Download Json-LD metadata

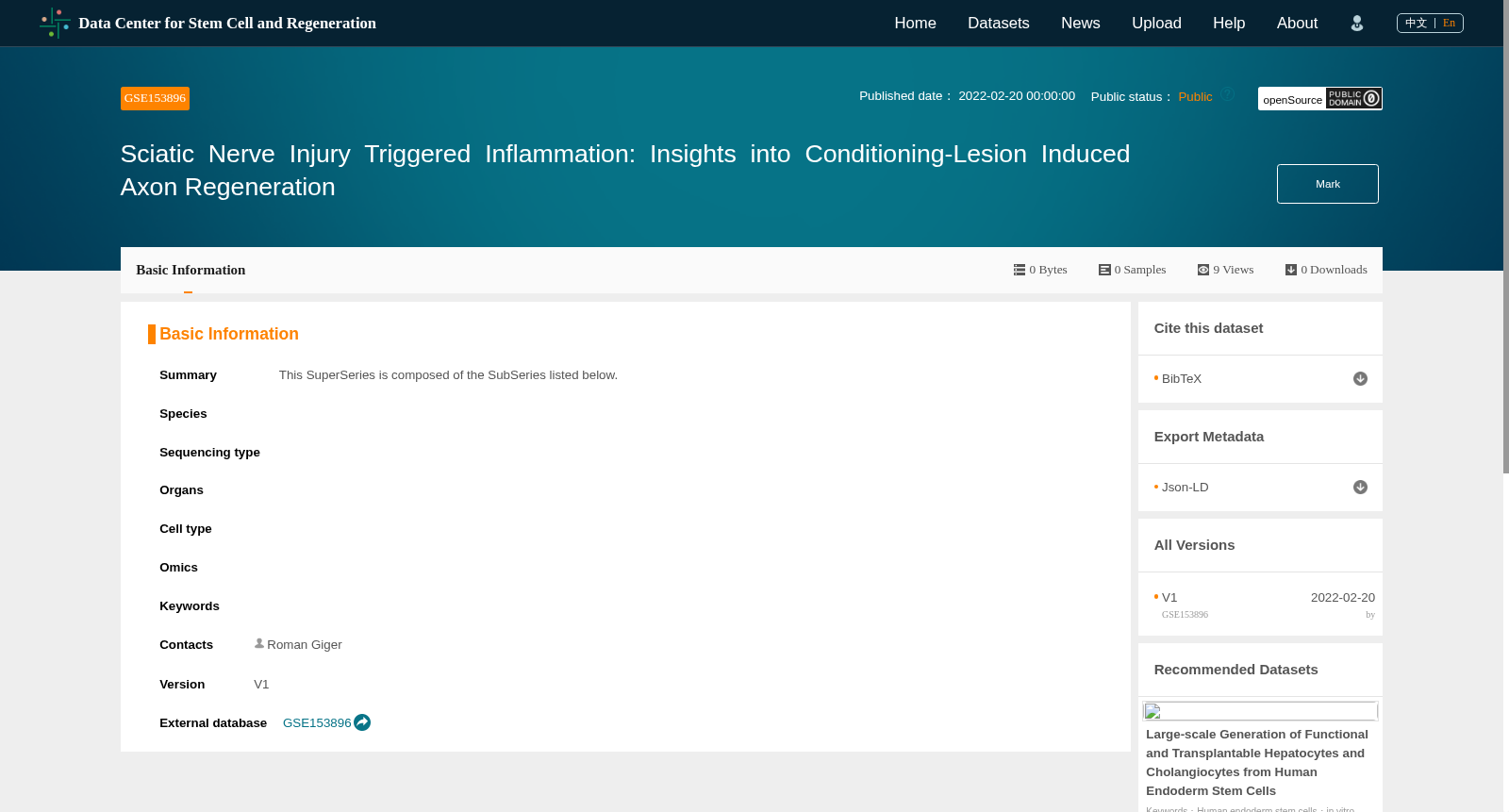1360,488
